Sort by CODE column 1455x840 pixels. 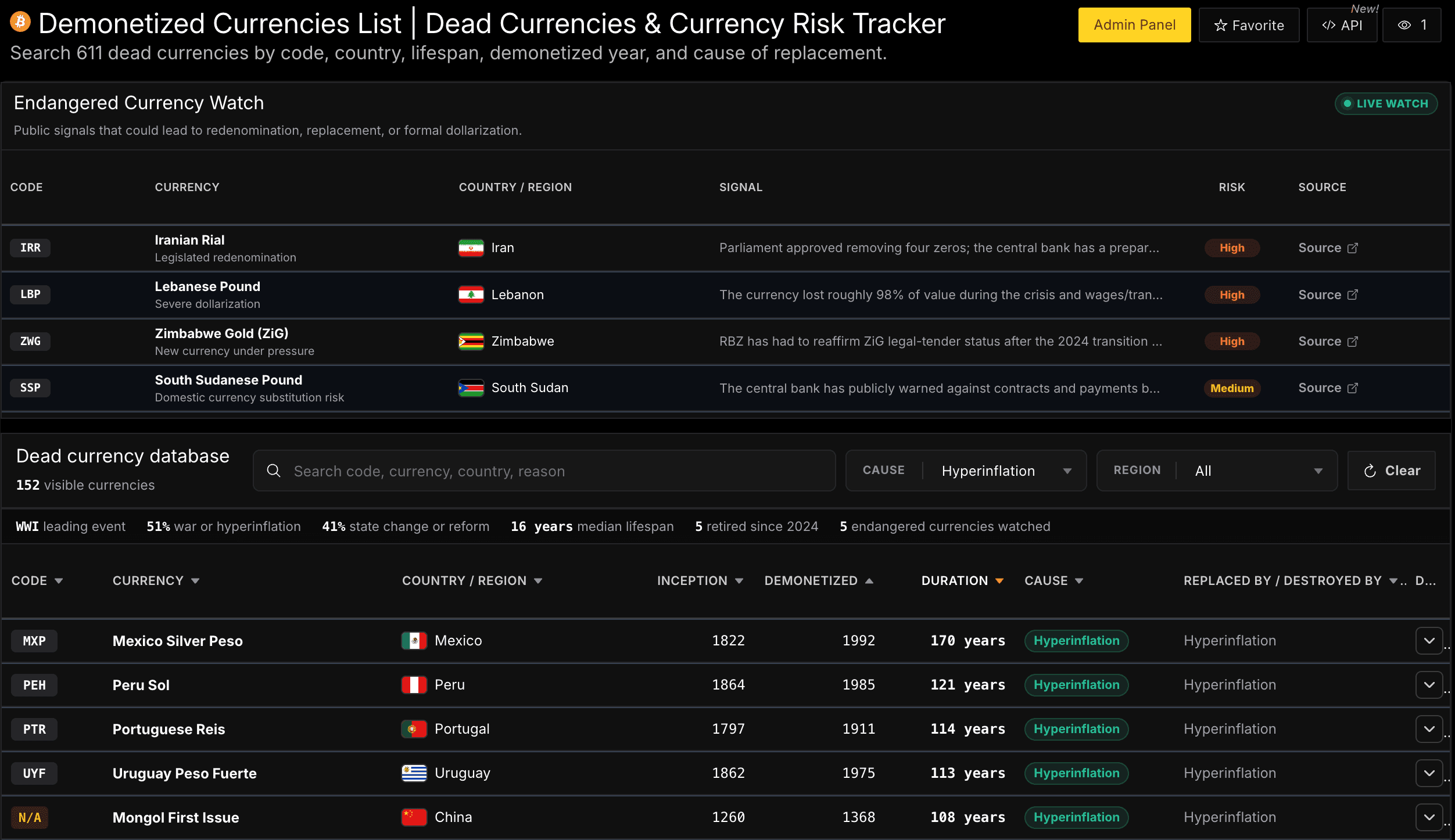click(x=37, y=581)
